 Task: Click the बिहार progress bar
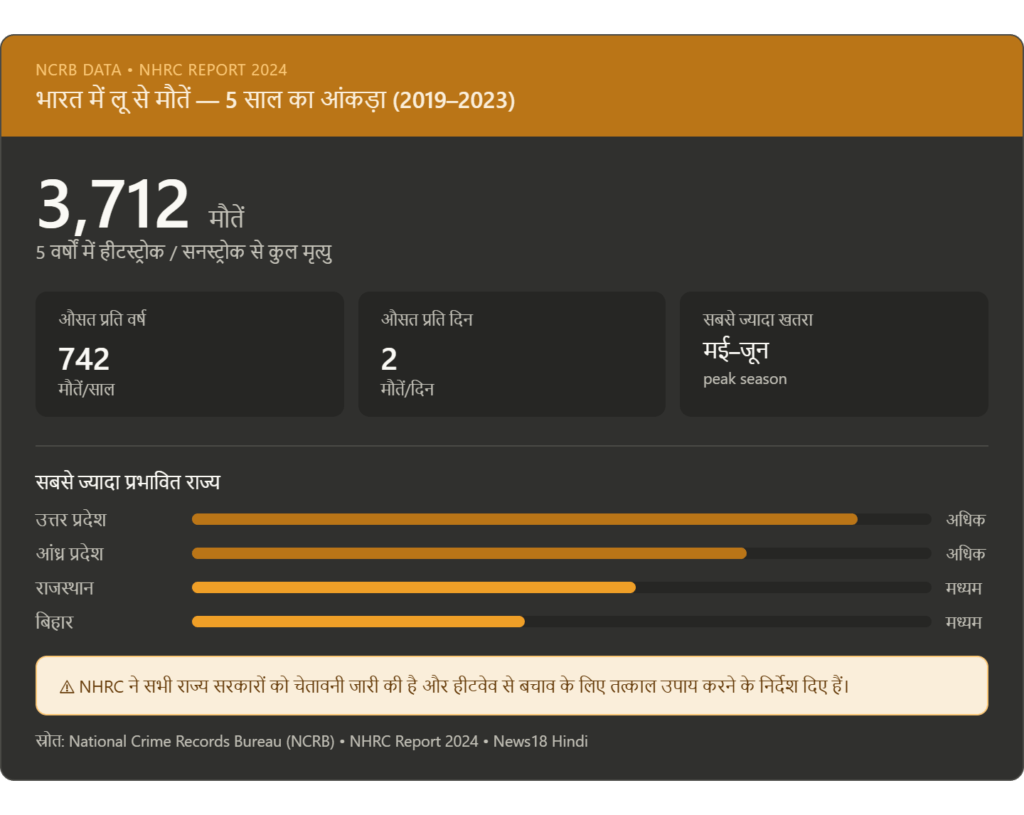(x=560, y=621)
